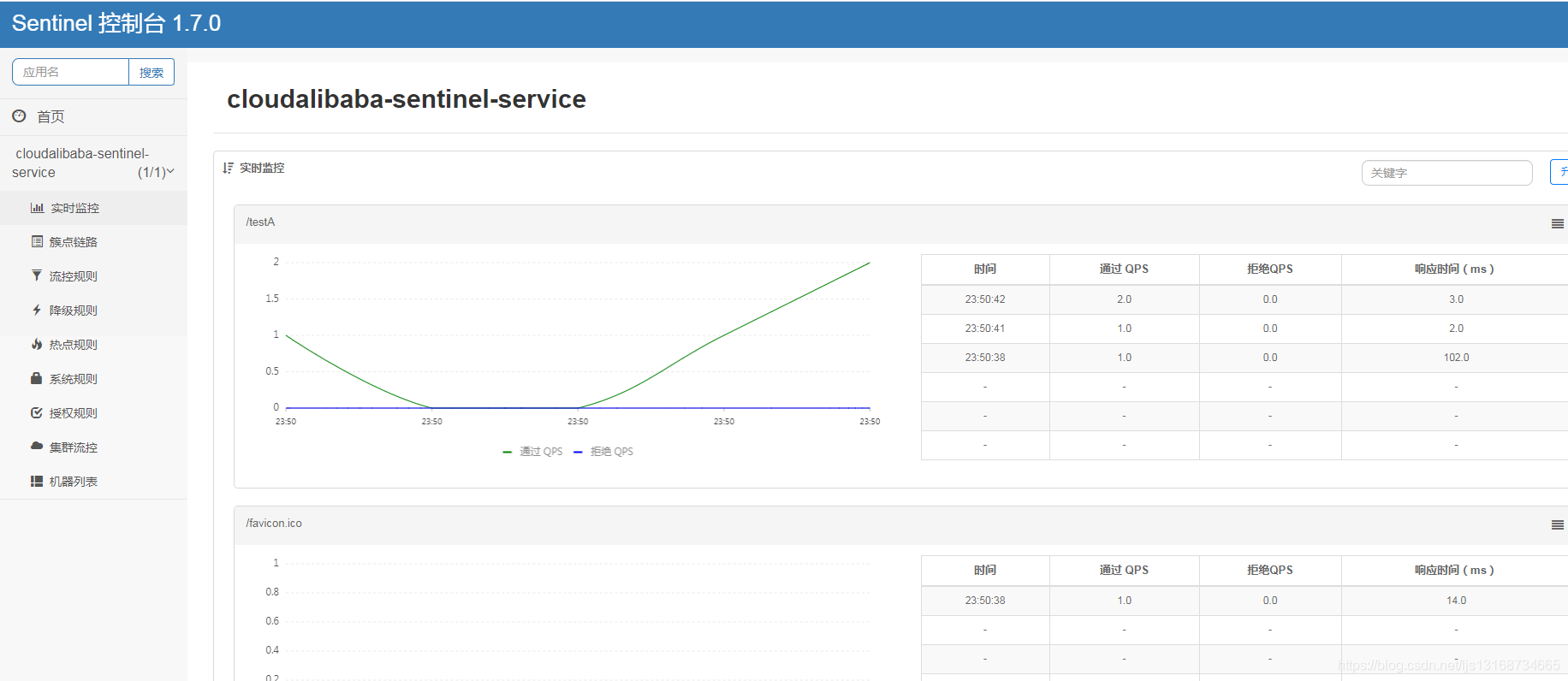The width and height of the screenshot is (1568, 681).
Task: Click the cloud icon beside 集群流控
Action: pos(37,446)
